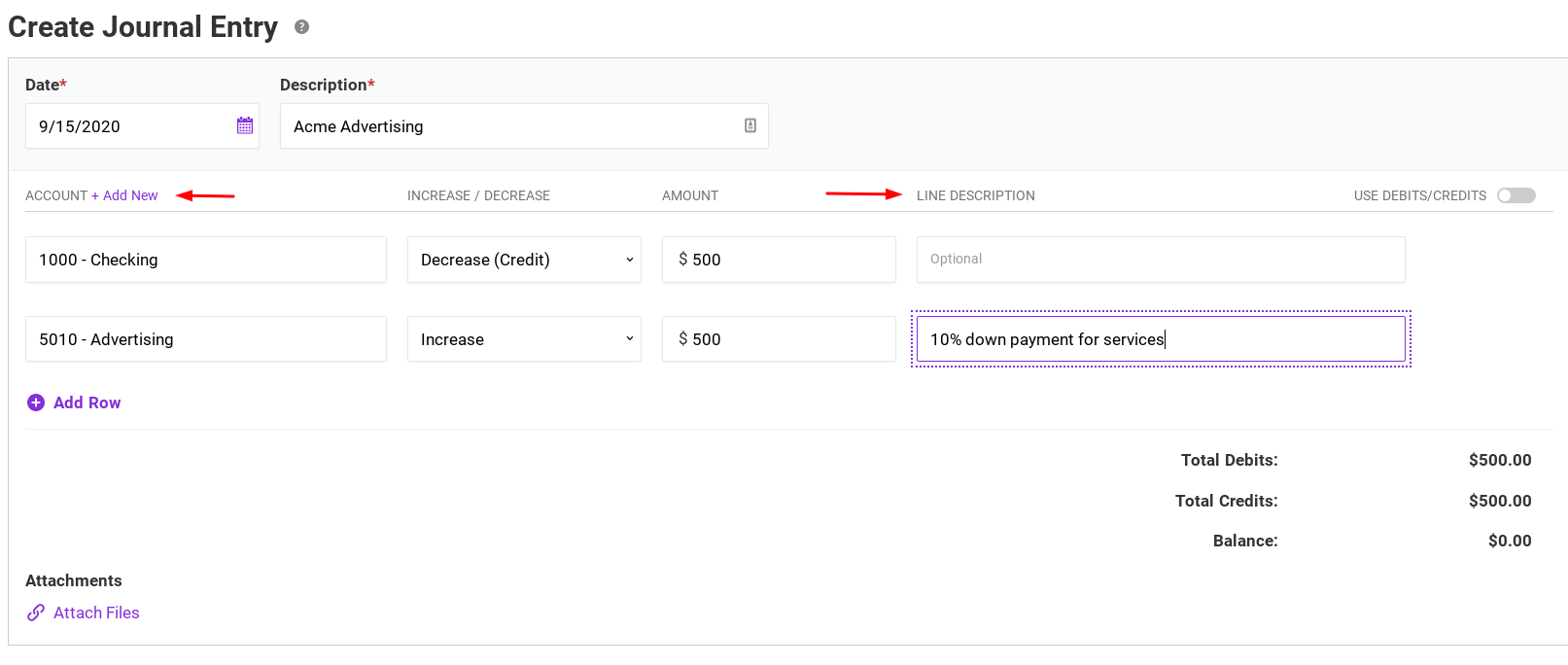Click the Add Row text link
The width and height of the screenshot is (1568, 665).
87,402
